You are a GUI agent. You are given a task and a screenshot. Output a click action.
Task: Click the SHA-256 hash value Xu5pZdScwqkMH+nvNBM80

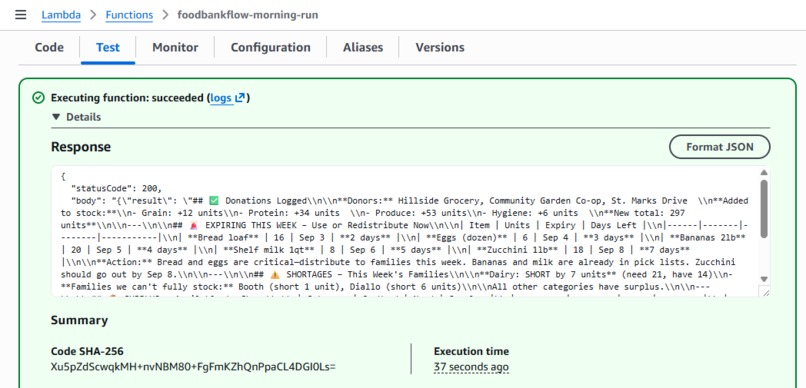click(x=193, y=367)
